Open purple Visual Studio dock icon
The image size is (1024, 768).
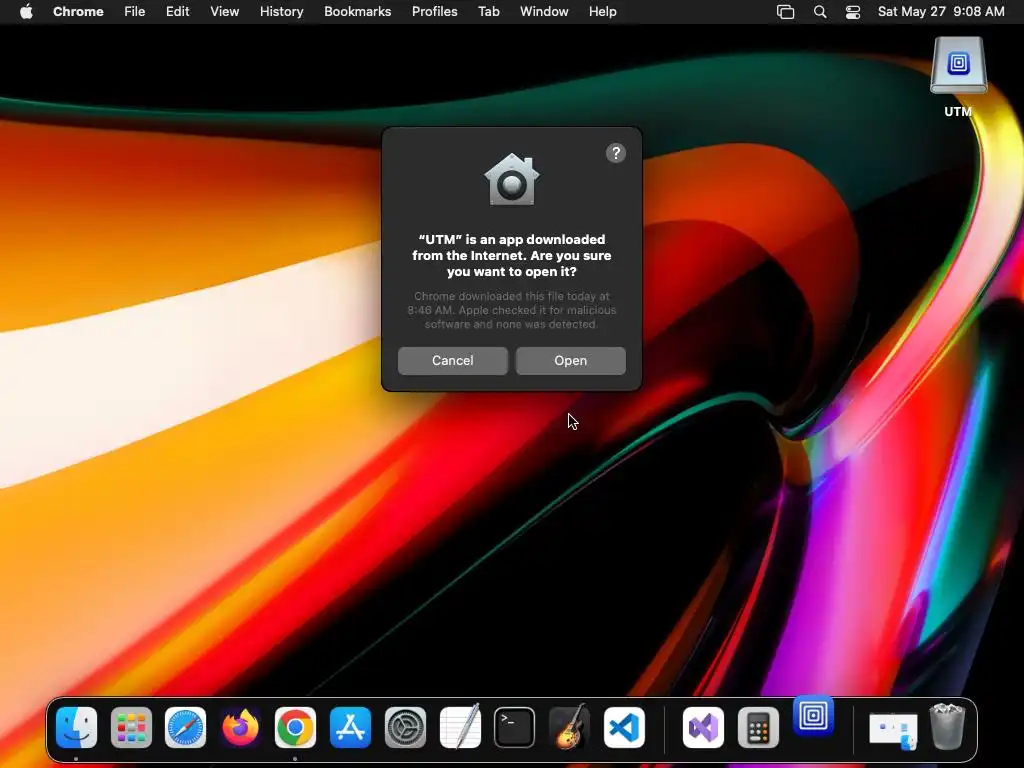(x=703, y=727)
